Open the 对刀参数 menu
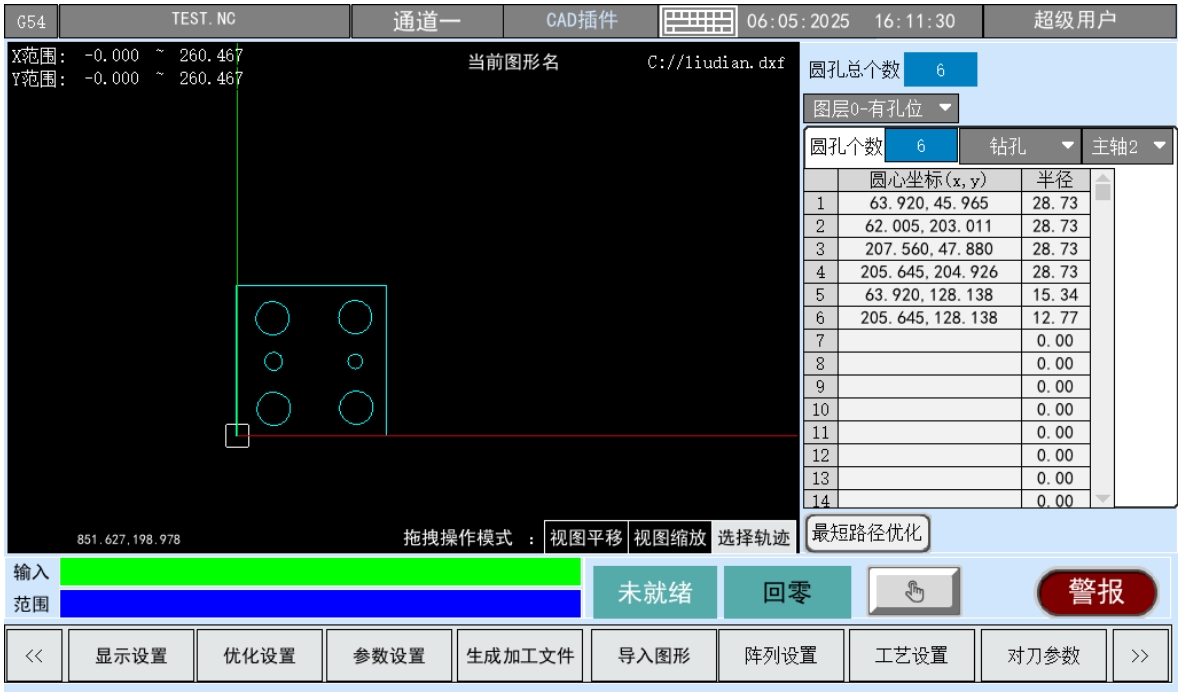 point(1043,655)
